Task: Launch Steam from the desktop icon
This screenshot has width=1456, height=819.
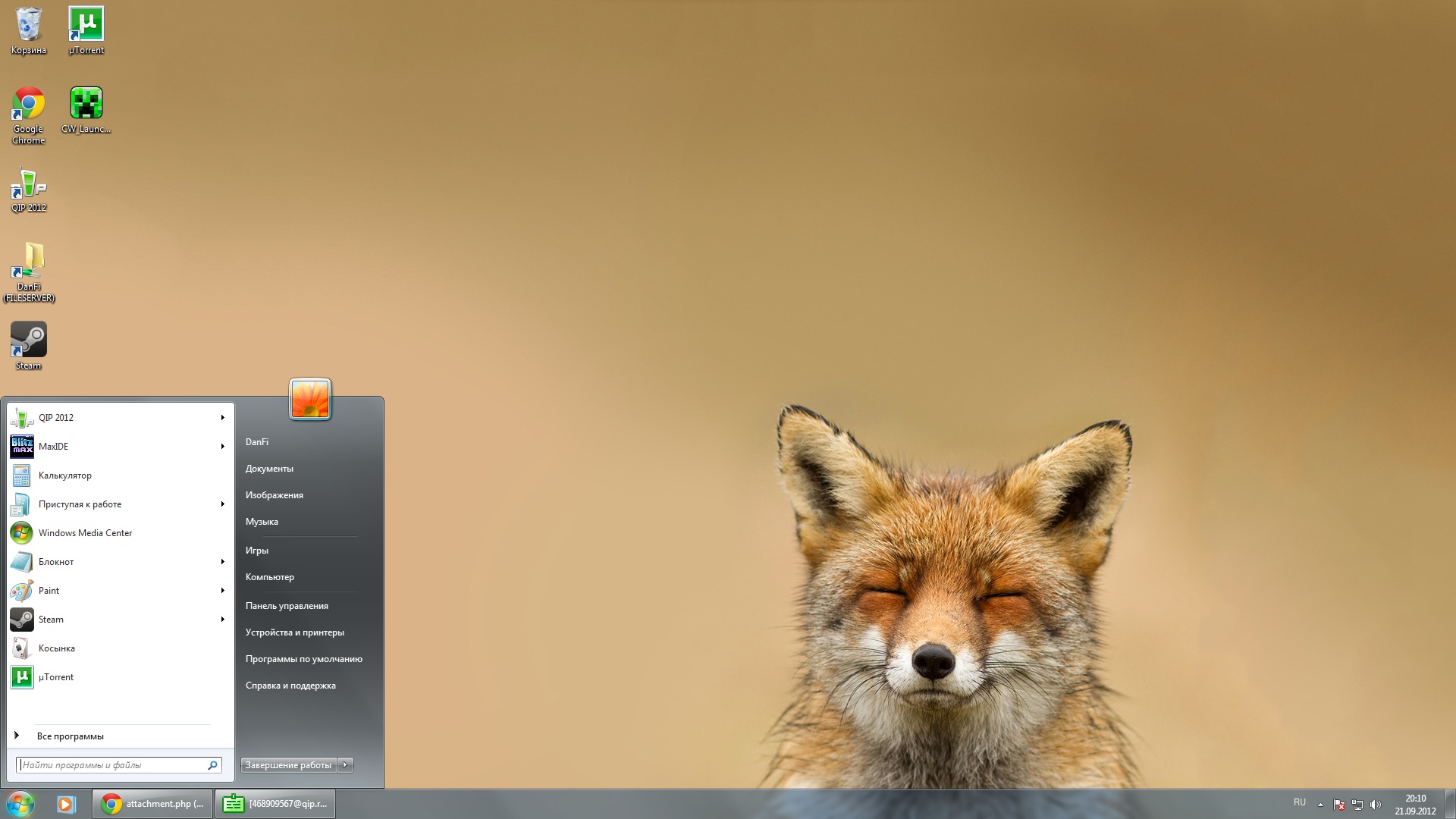Action: tap(29, 340)
